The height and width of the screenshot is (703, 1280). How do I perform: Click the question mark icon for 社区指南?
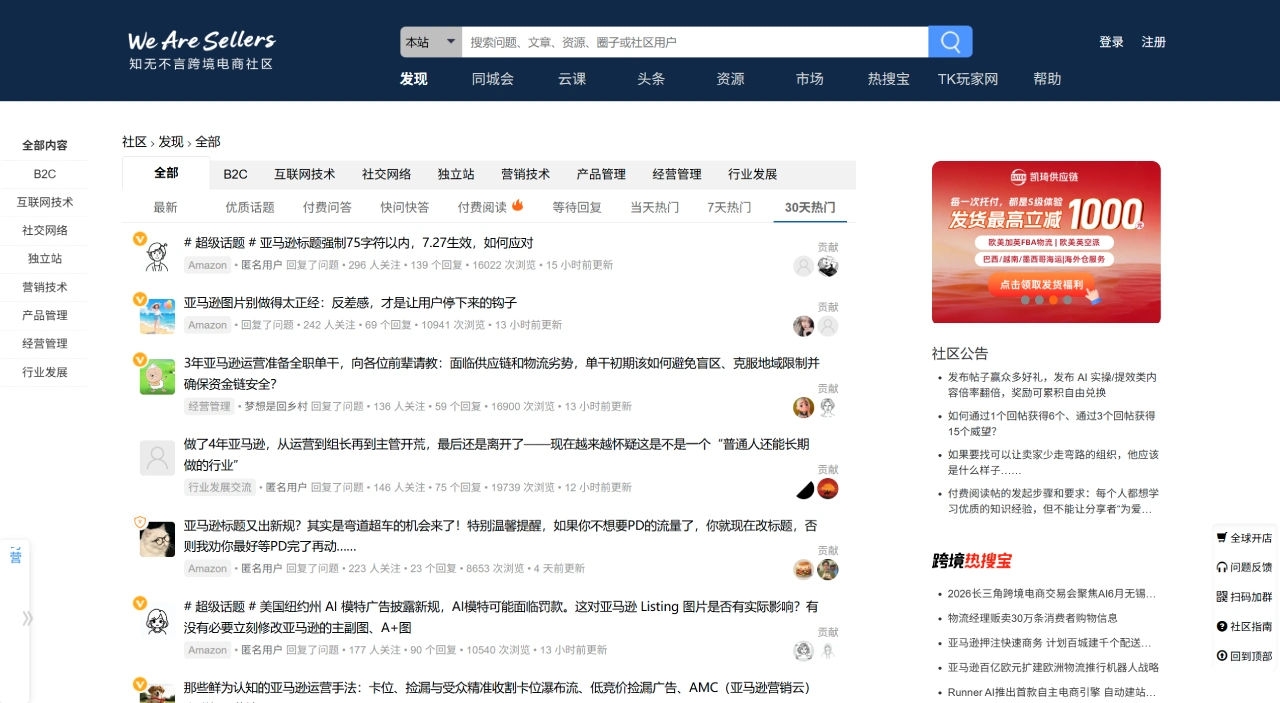tap(1222, 626)
